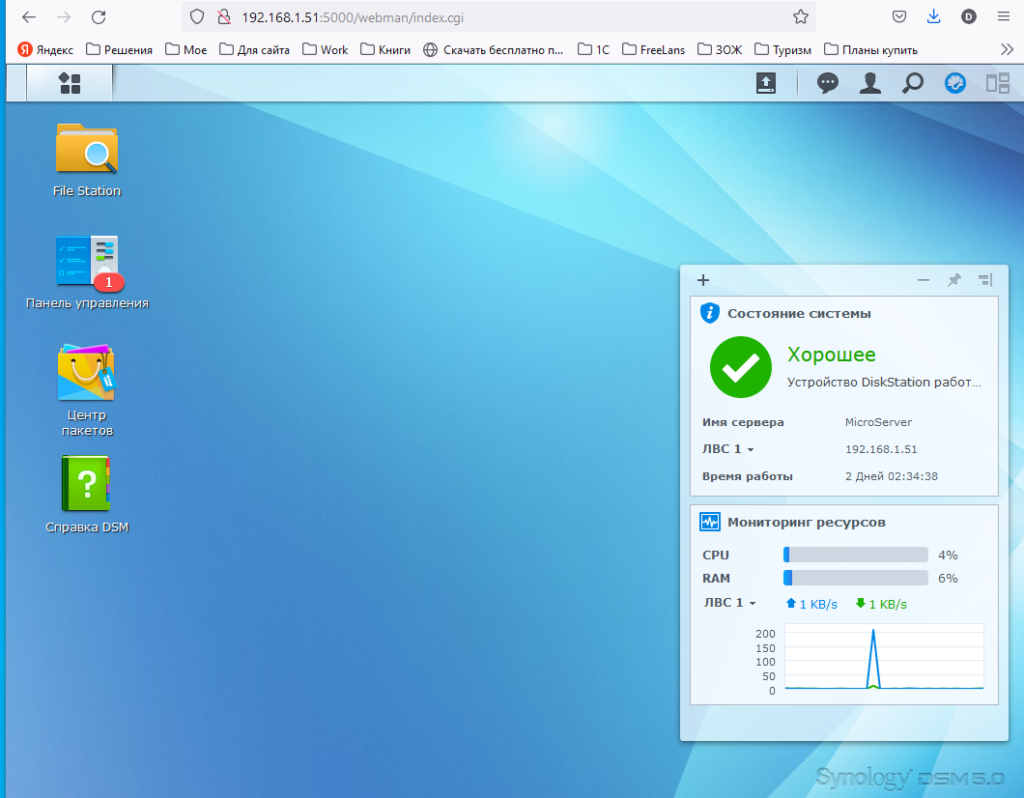This screenshot has height=798, width=1024.
Task: Click the upload queue icon in DSM taskbar
Action: click(765, 83)
